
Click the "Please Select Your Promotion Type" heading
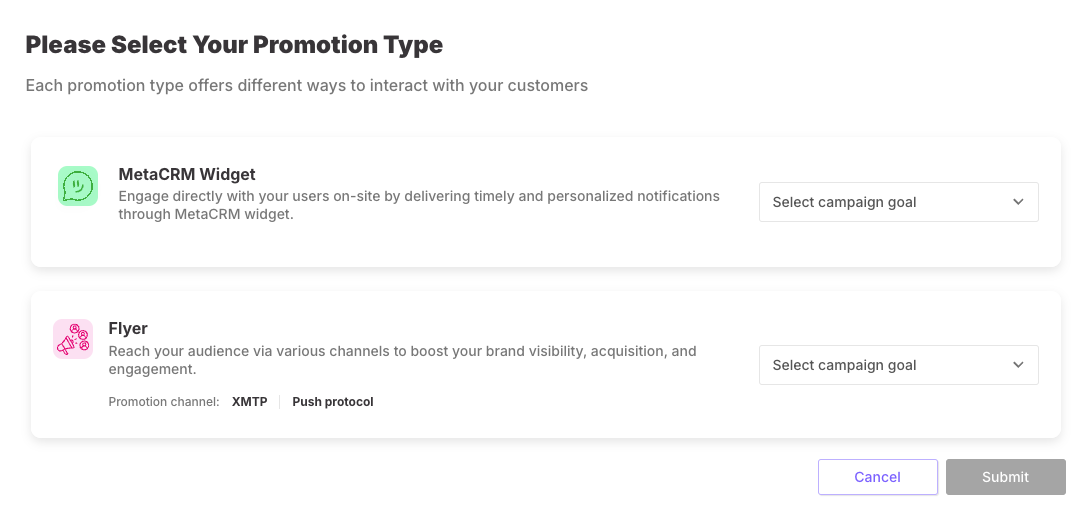[234, 45]
